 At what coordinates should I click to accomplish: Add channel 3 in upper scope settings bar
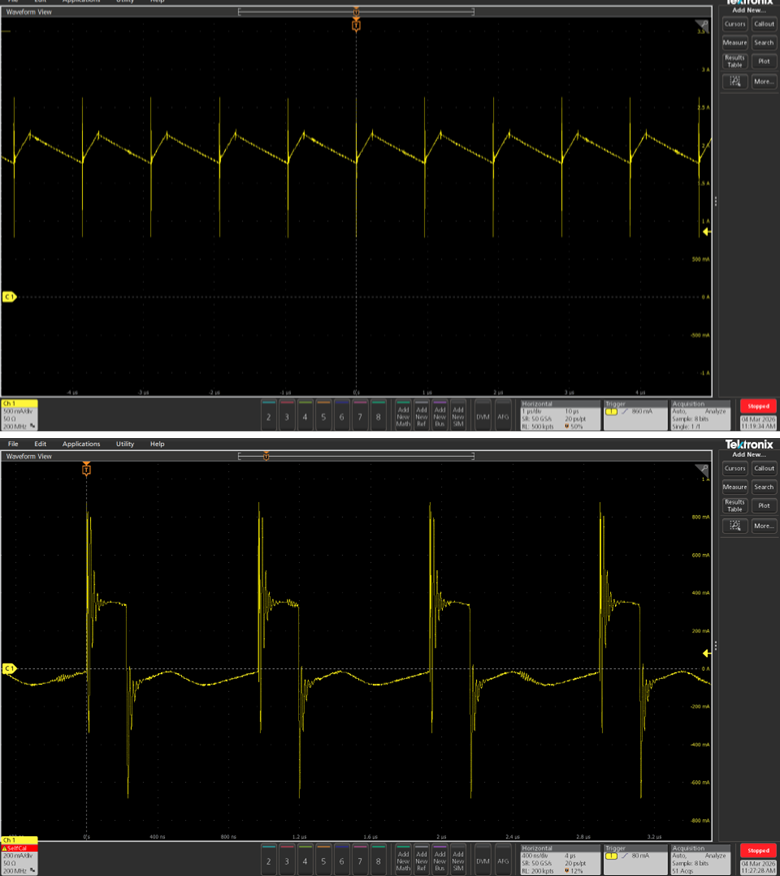click(287, 415)
